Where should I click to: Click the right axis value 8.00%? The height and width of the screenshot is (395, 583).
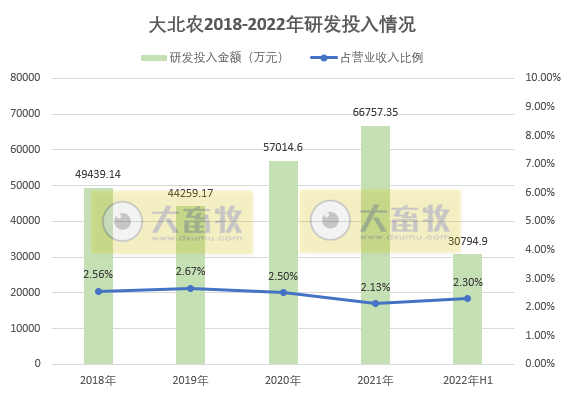click(x=540, y=135)
